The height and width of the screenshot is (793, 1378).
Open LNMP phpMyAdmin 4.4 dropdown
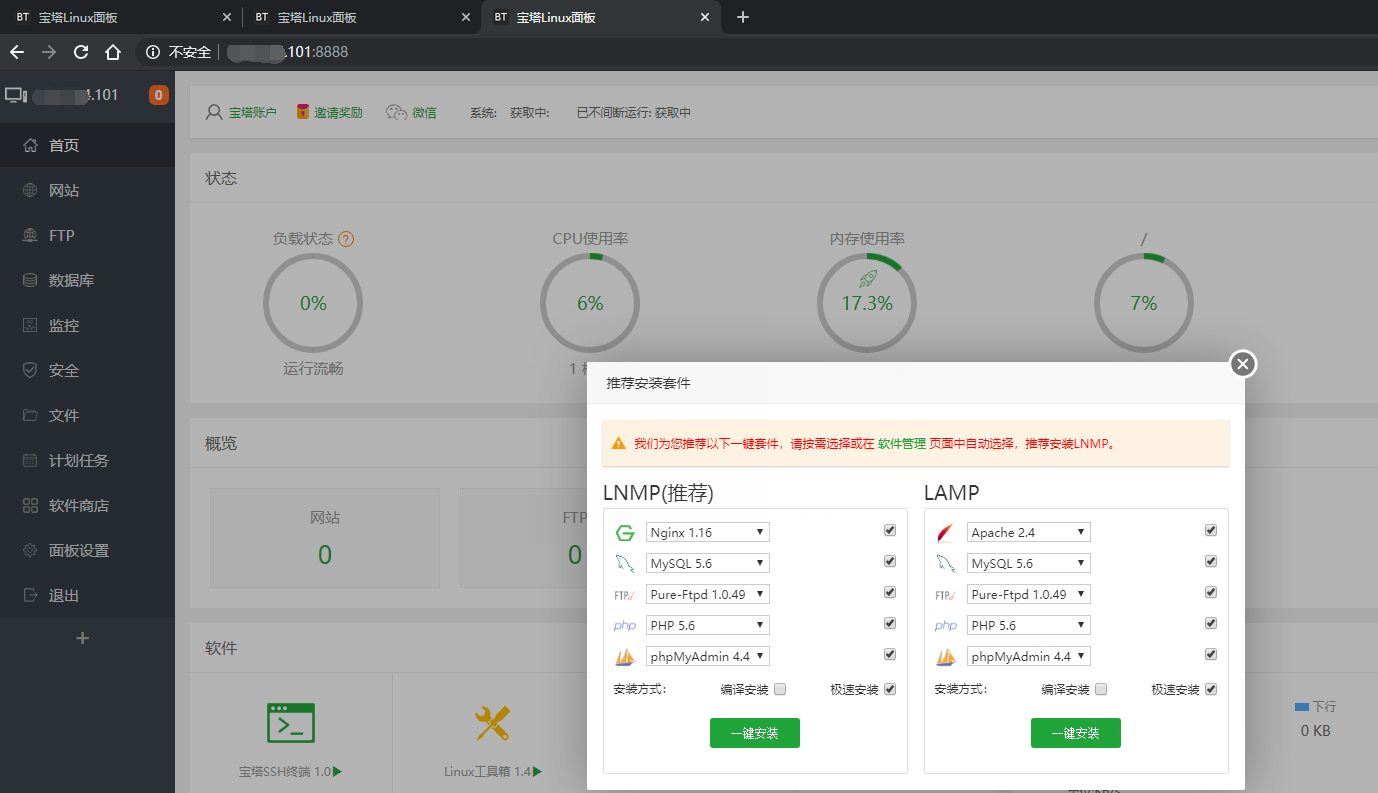[x=708, y=657]
